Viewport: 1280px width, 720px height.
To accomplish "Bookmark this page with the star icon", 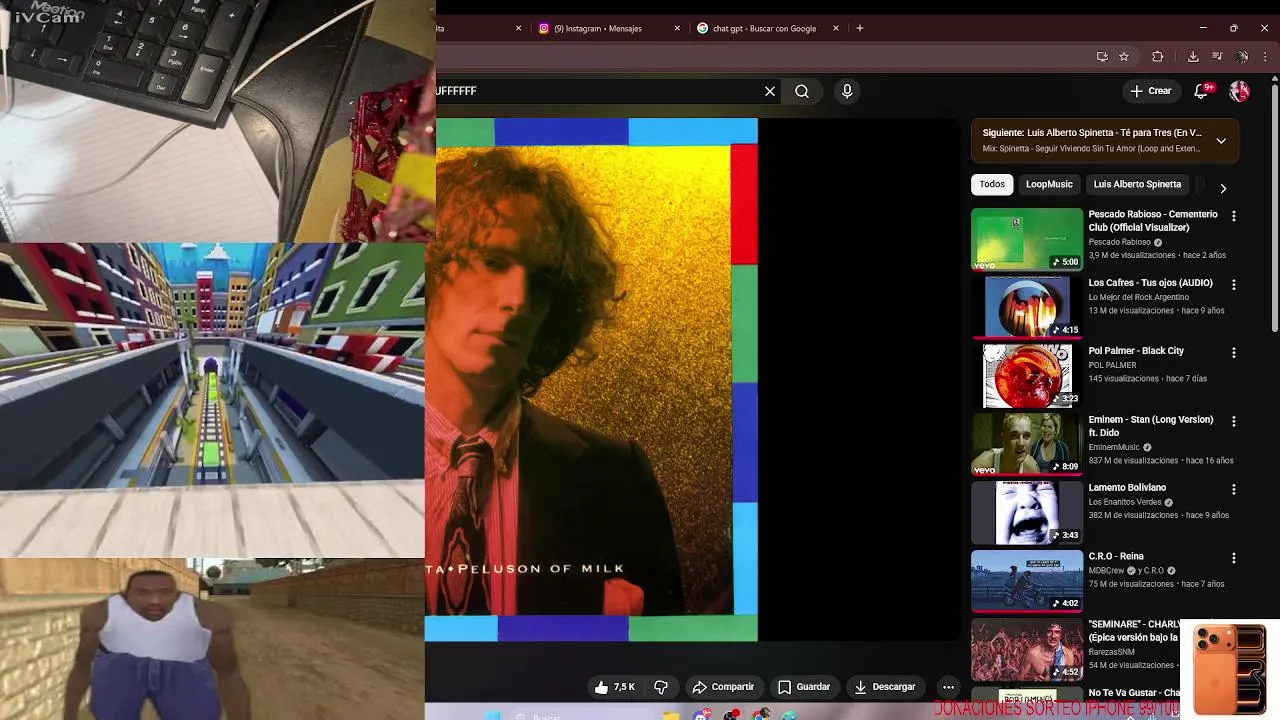I will 1124,57.
